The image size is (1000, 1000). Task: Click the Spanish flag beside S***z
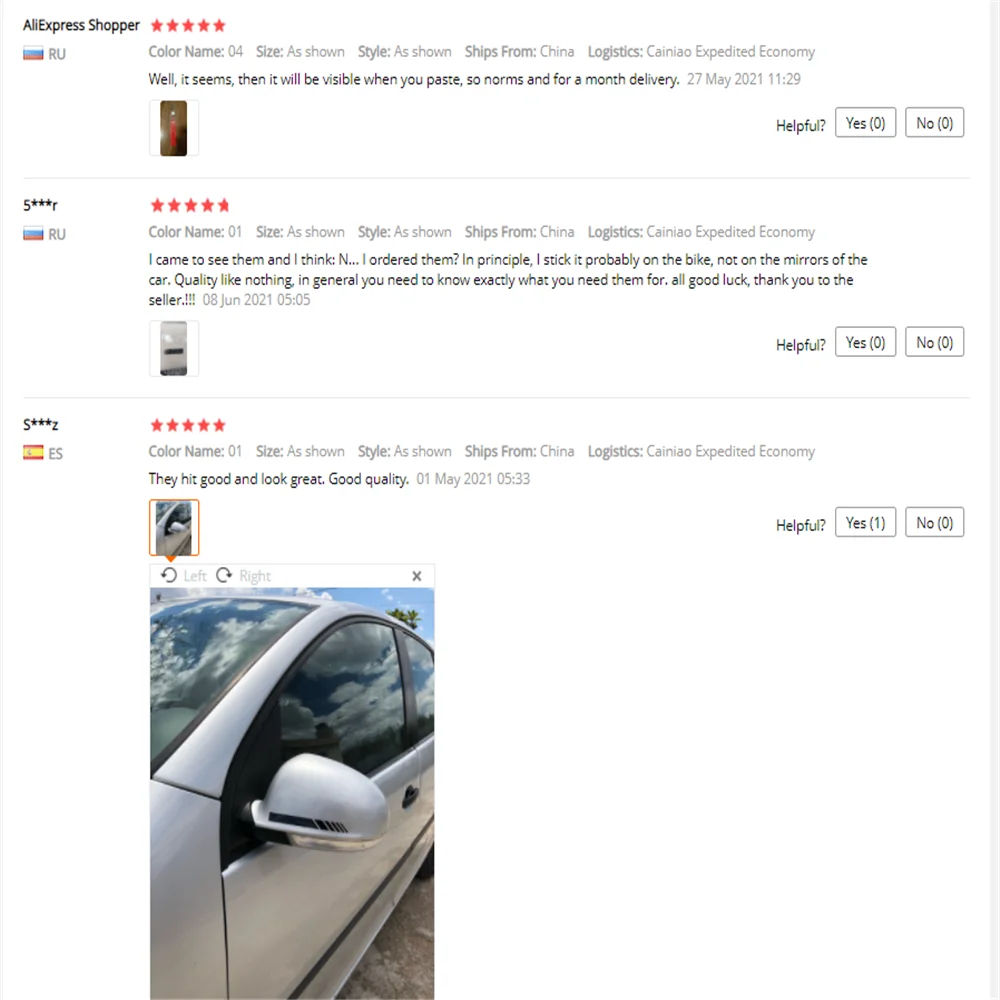pyautogui.click(x=33, y=453)
